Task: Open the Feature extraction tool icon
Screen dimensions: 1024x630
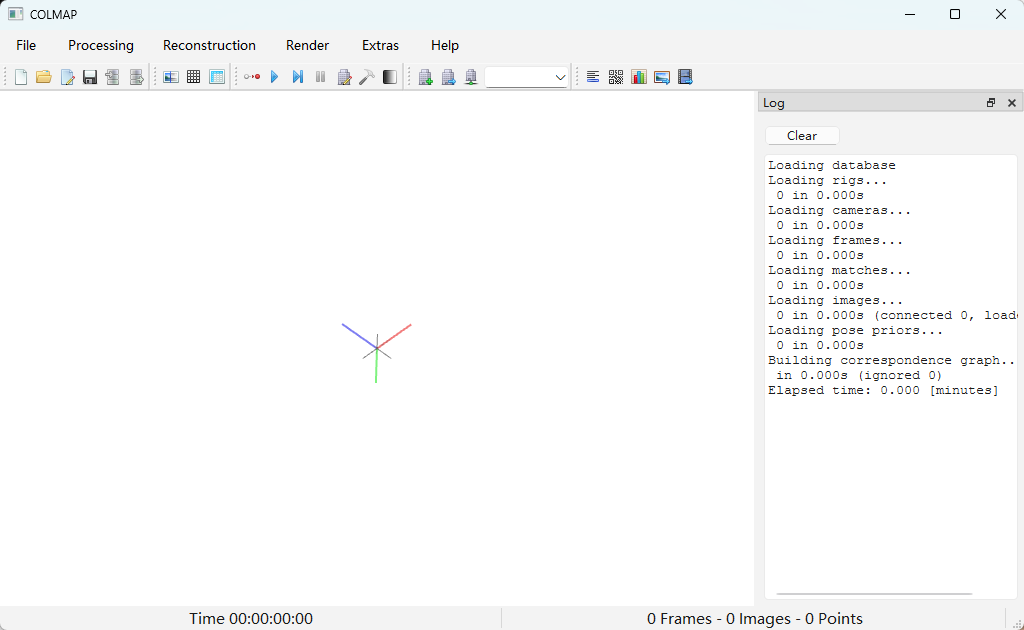Action: (x=171, y=77)
